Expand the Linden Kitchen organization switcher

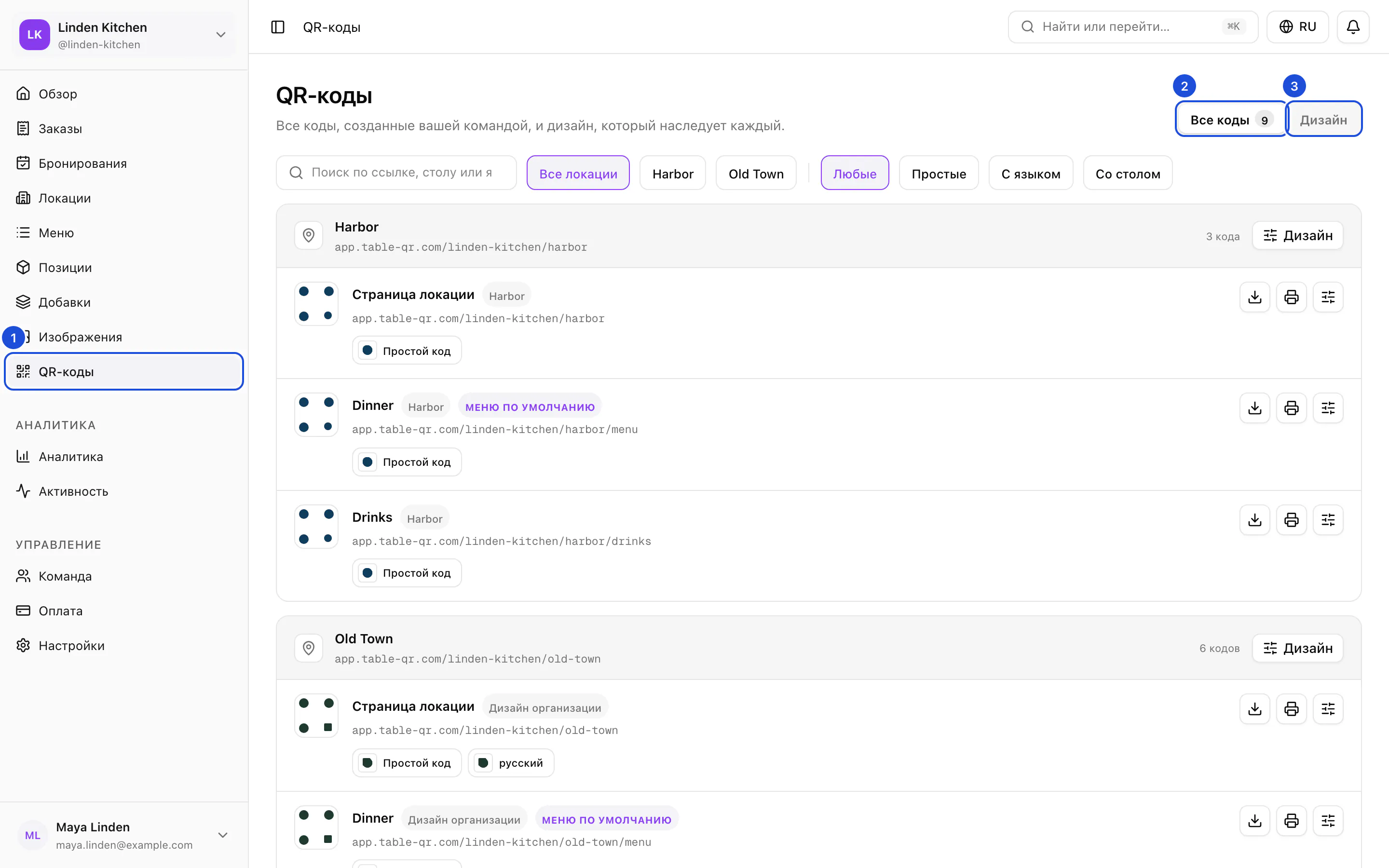click(124, 34)
